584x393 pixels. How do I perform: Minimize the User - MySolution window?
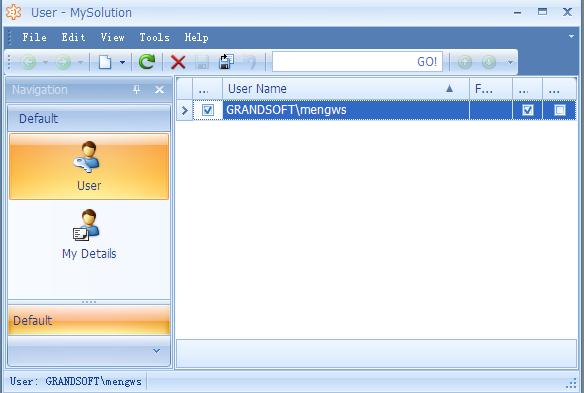click(x=517, y=13)
